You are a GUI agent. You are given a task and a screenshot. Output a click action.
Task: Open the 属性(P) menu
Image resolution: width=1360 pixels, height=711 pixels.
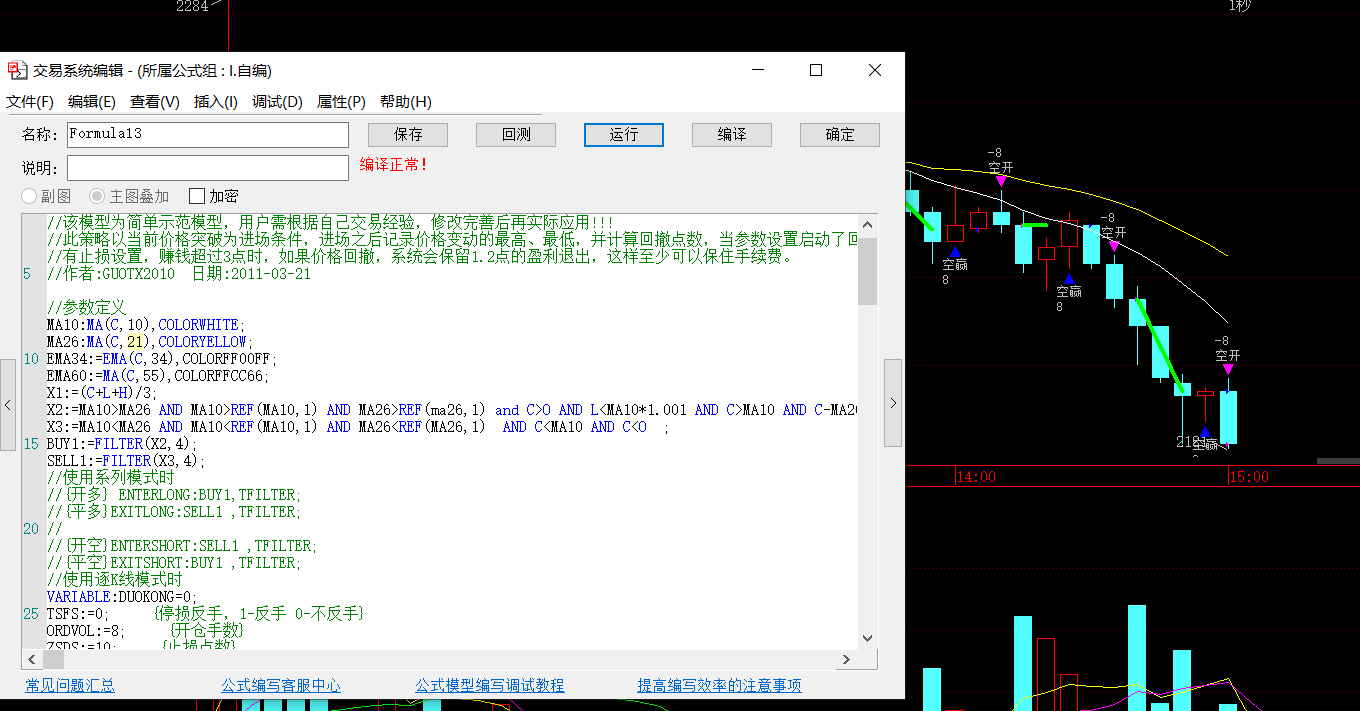tap(341, 102)
